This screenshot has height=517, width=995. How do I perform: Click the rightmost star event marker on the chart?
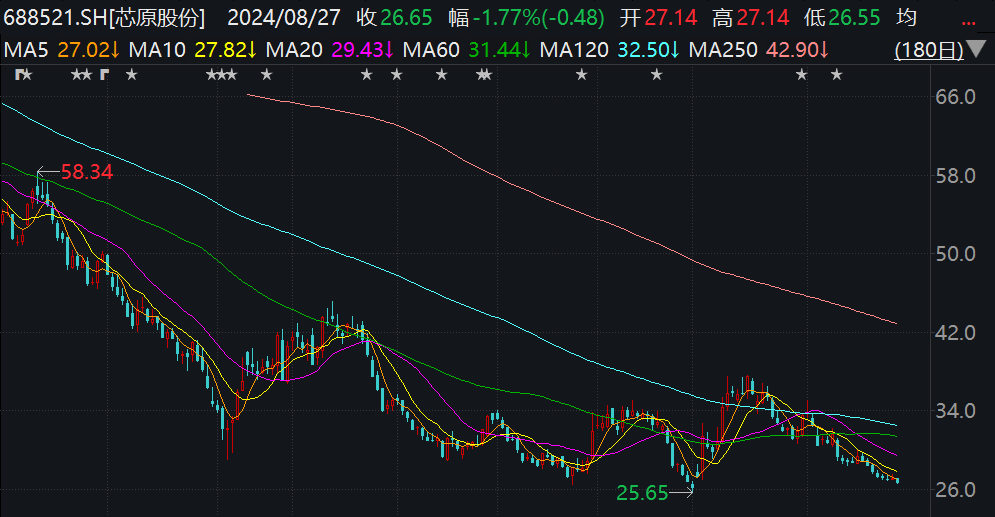point(836,75)
